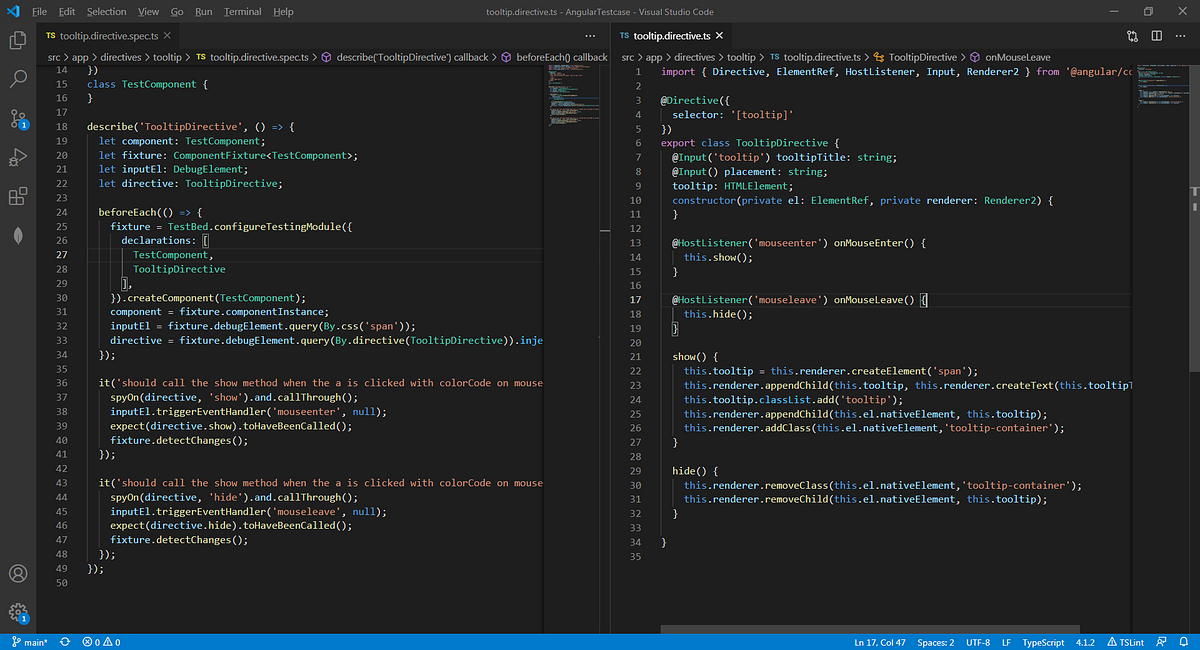Open Source Control view with pending badge

point(18,118)
